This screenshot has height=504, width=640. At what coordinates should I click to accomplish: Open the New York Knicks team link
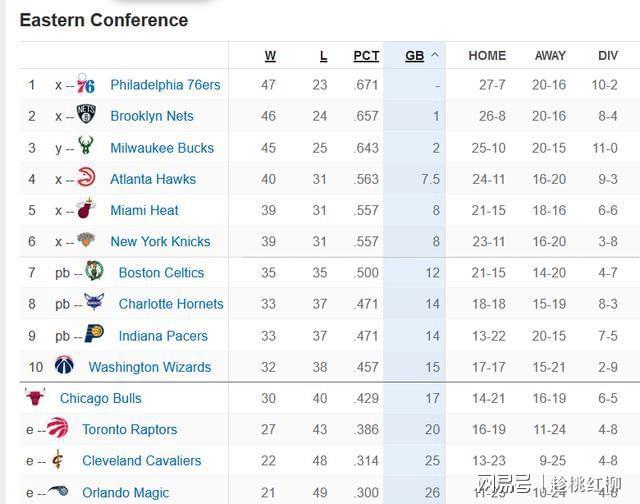[x=160, y=242]
